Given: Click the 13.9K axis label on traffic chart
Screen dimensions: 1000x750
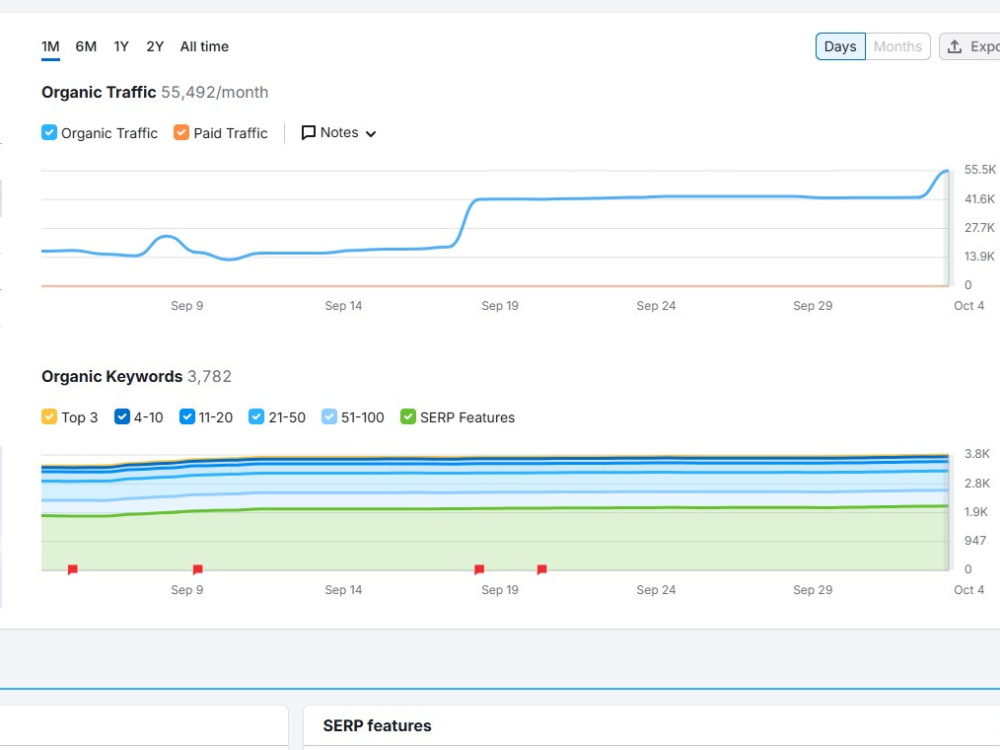Looking at the screenshot, I should tap(980, 256).
